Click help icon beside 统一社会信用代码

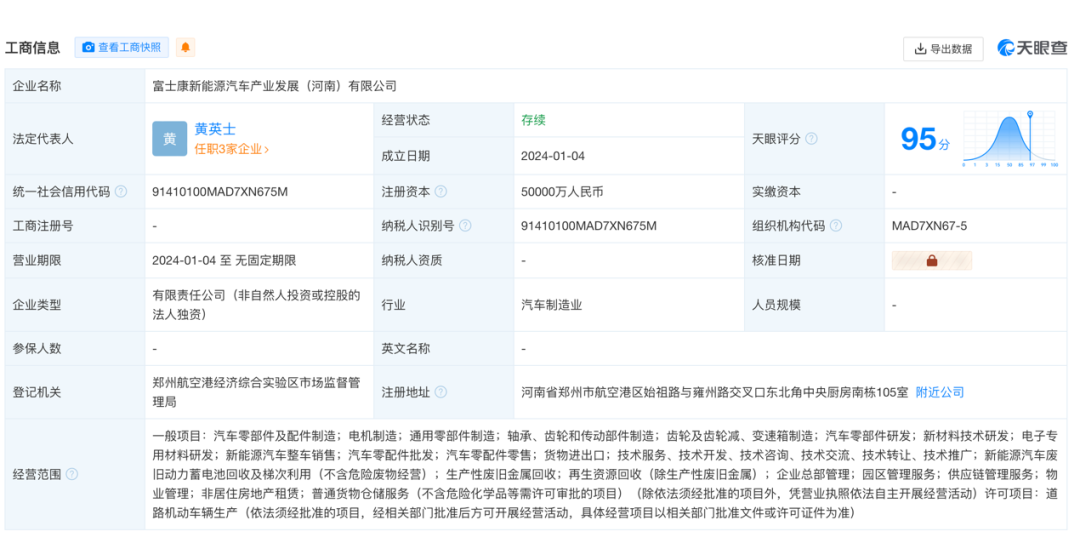tap(121, 192)
